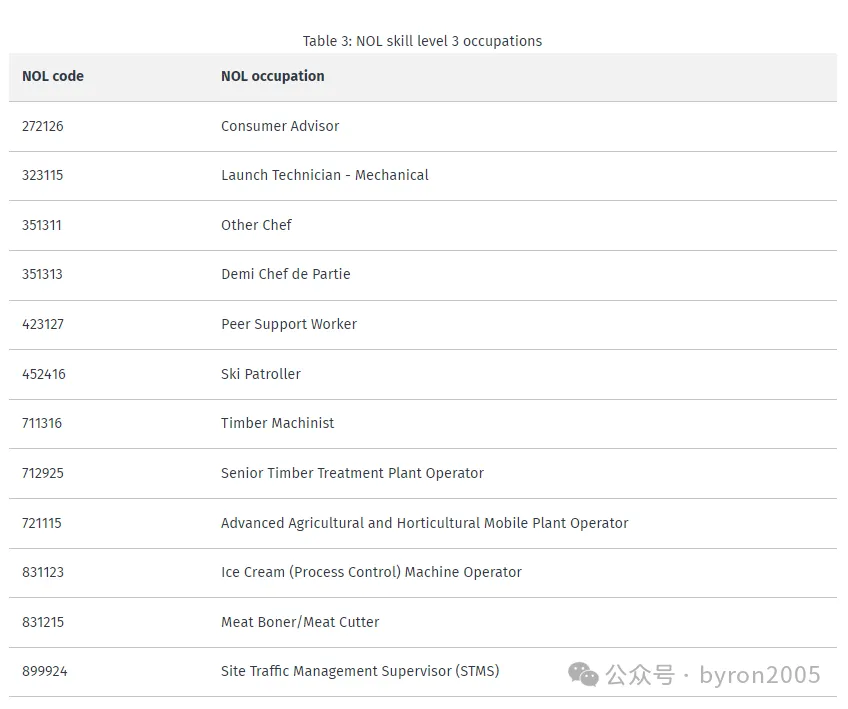The height and width of the screenshot is (709, 848).
Task: Select the Peer Support Worker occupation
Action: click(289, 324)
